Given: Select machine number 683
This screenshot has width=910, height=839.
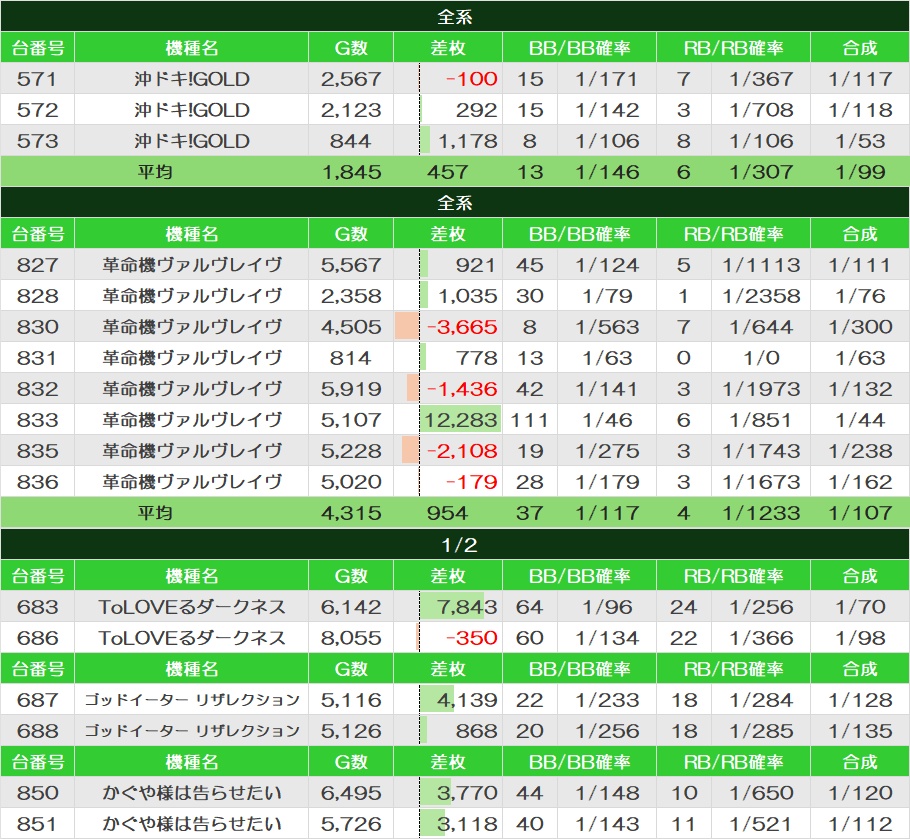Looking at the screenshot, I should click(x=37, y=607).
